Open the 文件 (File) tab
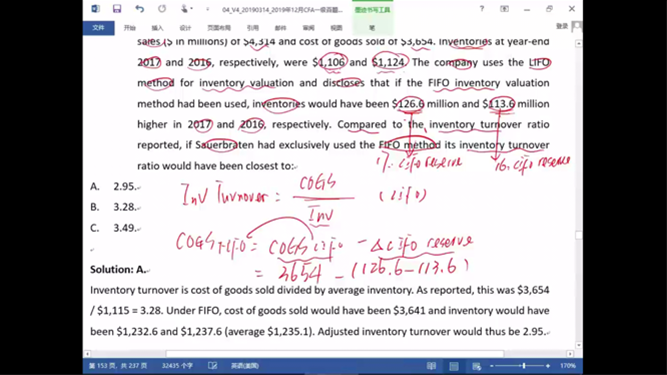 98,28
